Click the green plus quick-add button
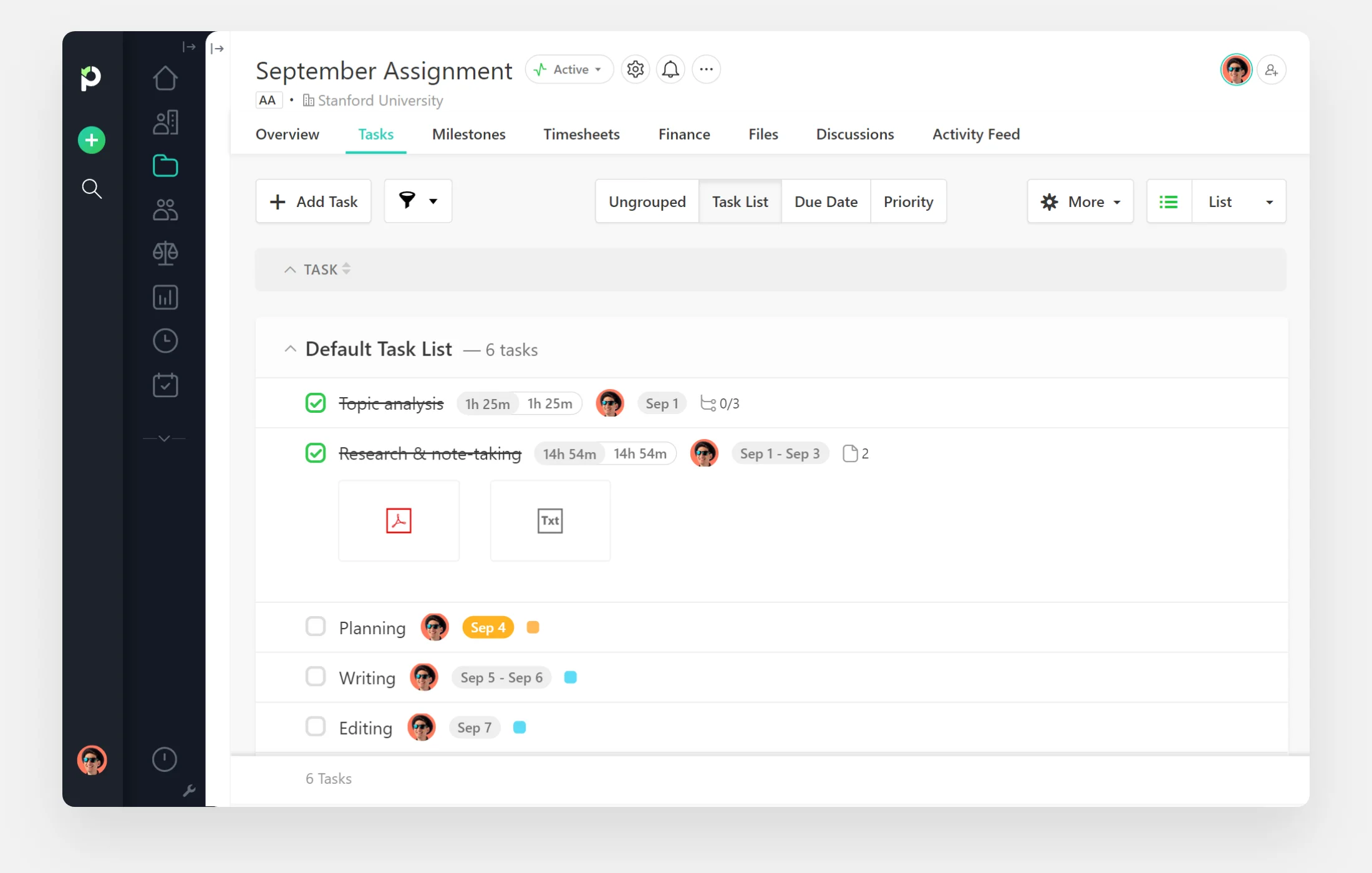Viewport: 1372px width, 873px height. click(x=92, y=140)
